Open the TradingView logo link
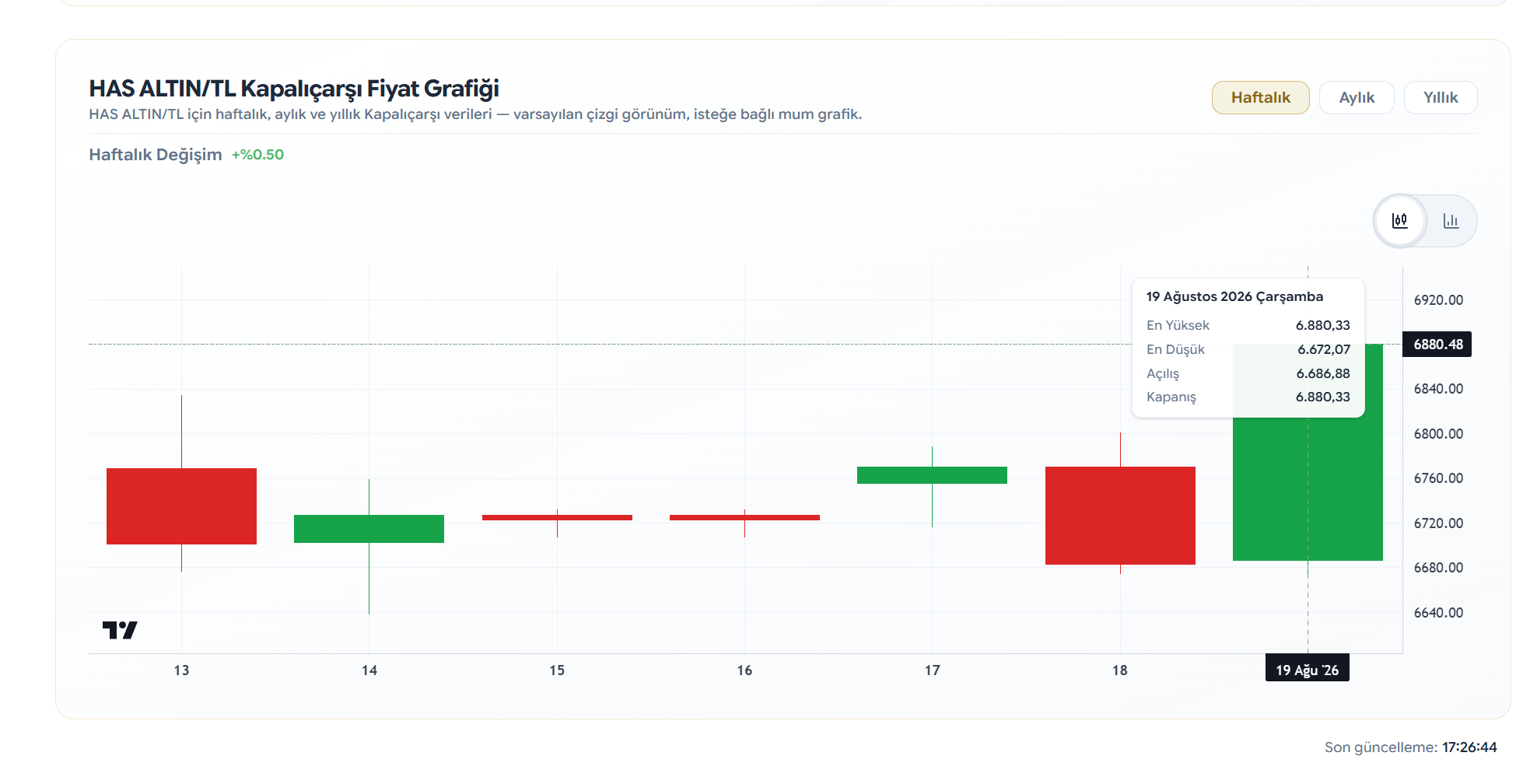This screenshot has width=1530, height=784. 120,630
